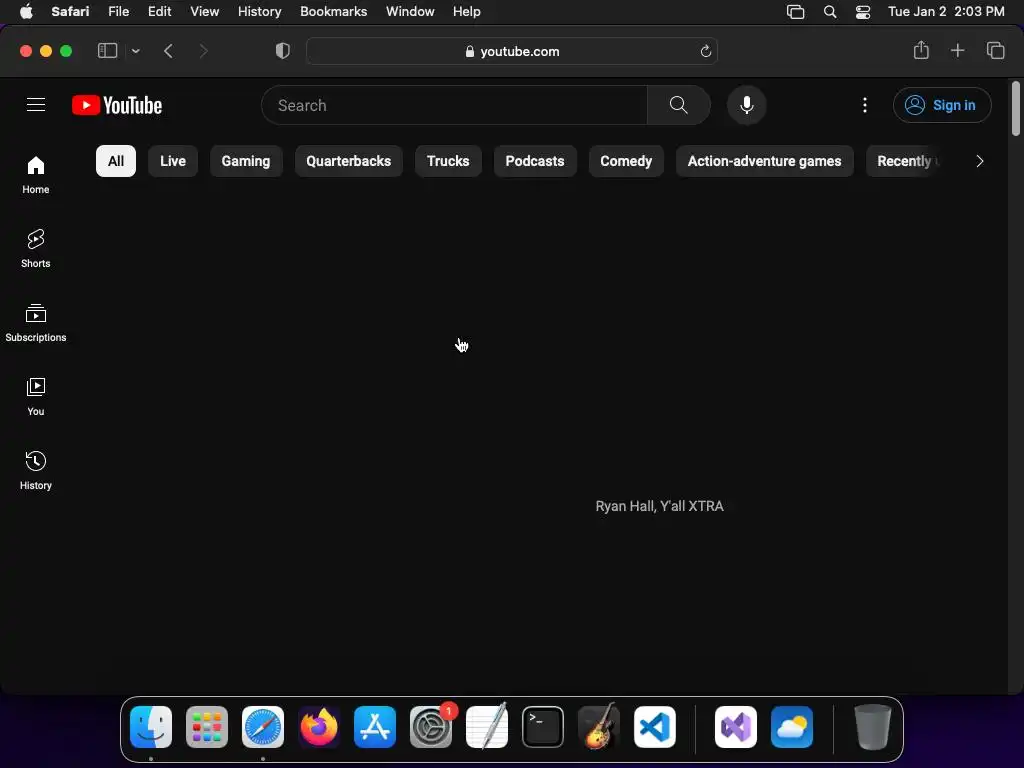
Task: Open History in the YouTube sidebar
Action: [36, 471]
